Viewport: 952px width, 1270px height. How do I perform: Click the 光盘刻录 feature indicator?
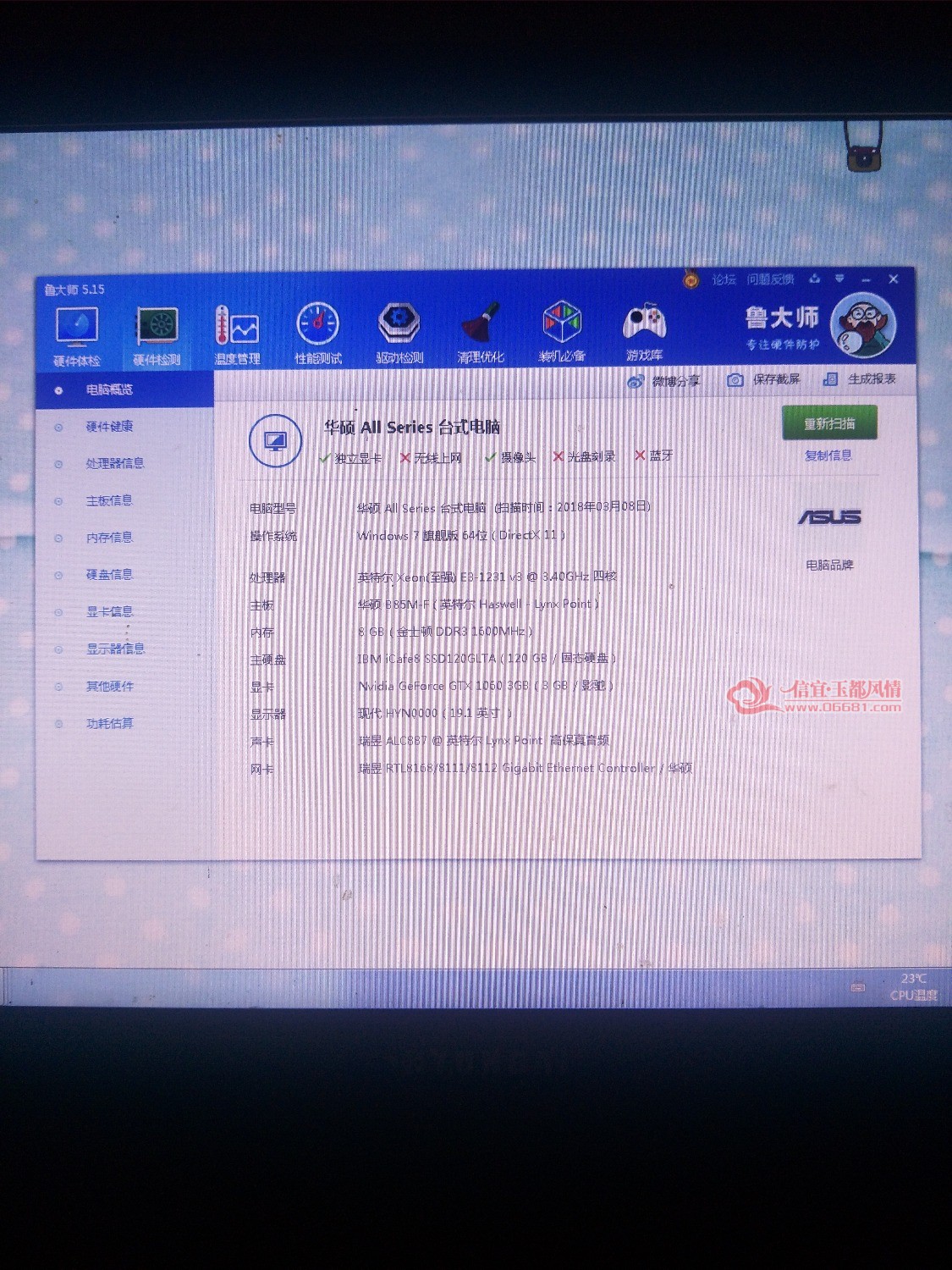pyautogui.click(x=584, y=456)
